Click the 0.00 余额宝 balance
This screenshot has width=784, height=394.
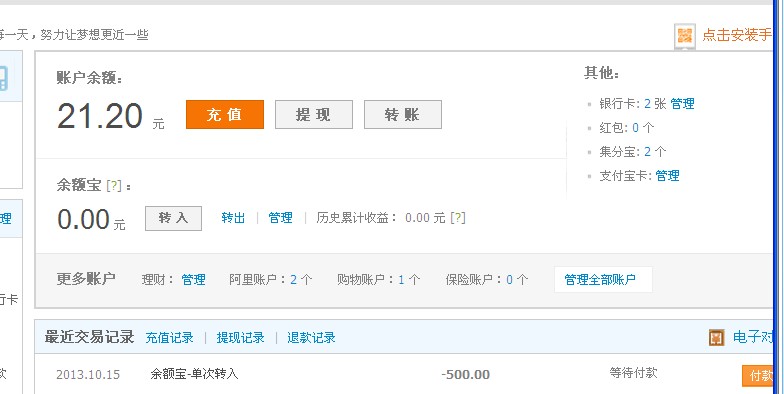click(84, 219)
